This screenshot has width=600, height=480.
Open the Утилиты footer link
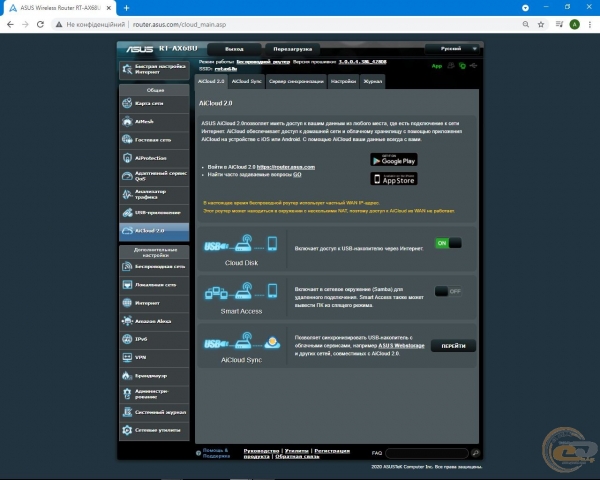(x=297, y=451)
